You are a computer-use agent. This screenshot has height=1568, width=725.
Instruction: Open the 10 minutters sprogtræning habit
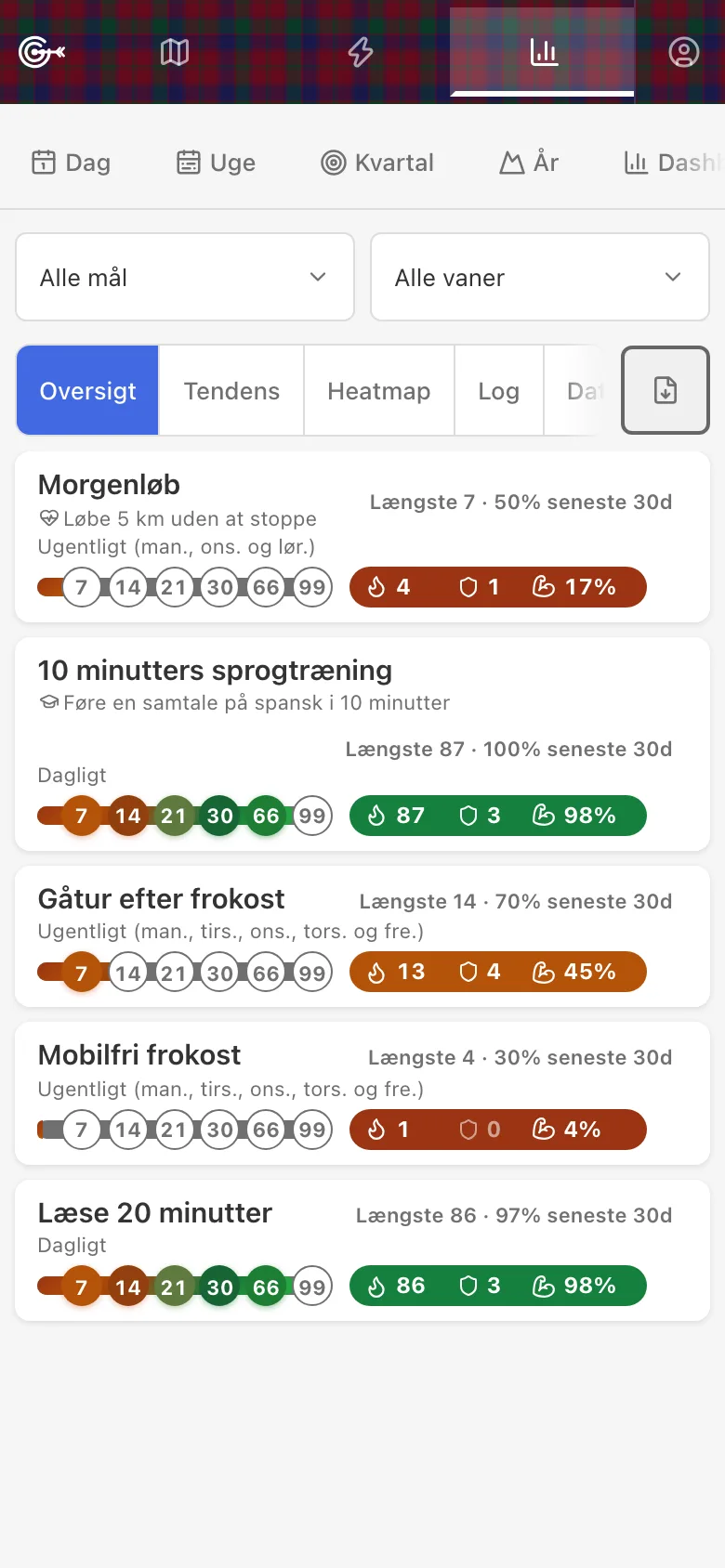362,744
